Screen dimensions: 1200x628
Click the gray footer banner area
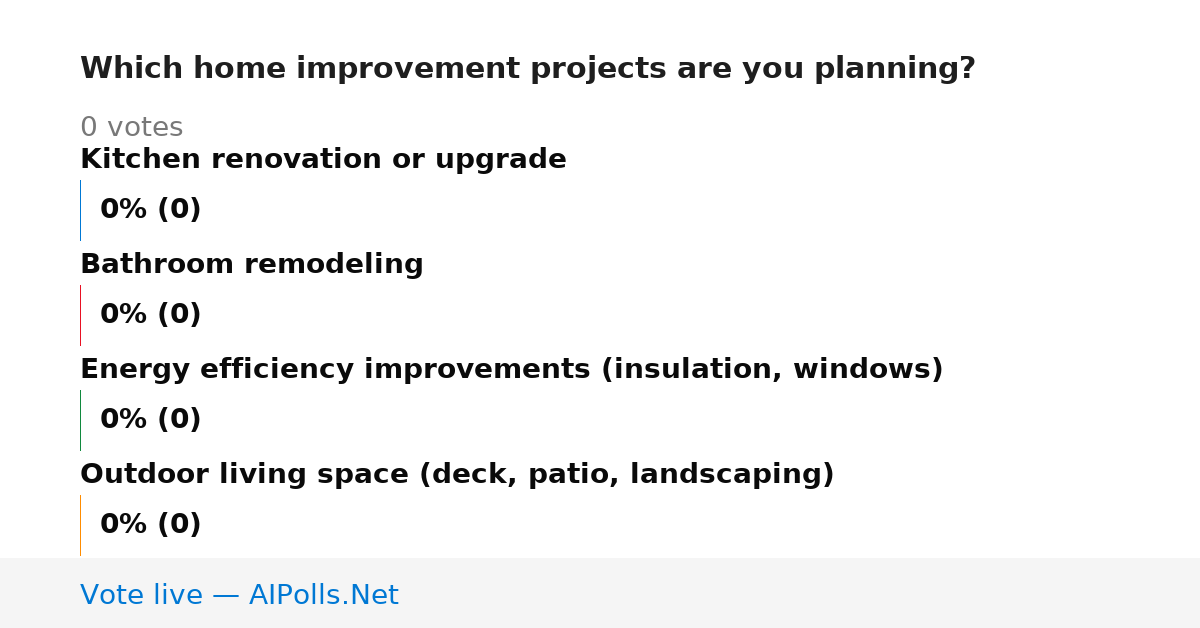(x=600, y=593)
